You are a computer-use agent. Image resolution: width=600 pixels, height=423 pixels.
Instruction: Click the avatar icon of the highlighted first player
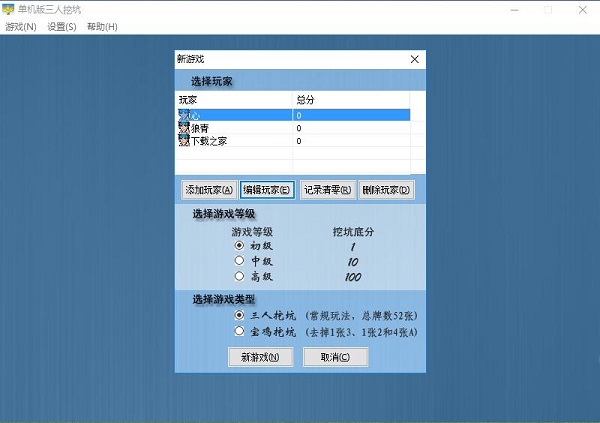pos(184,115)
